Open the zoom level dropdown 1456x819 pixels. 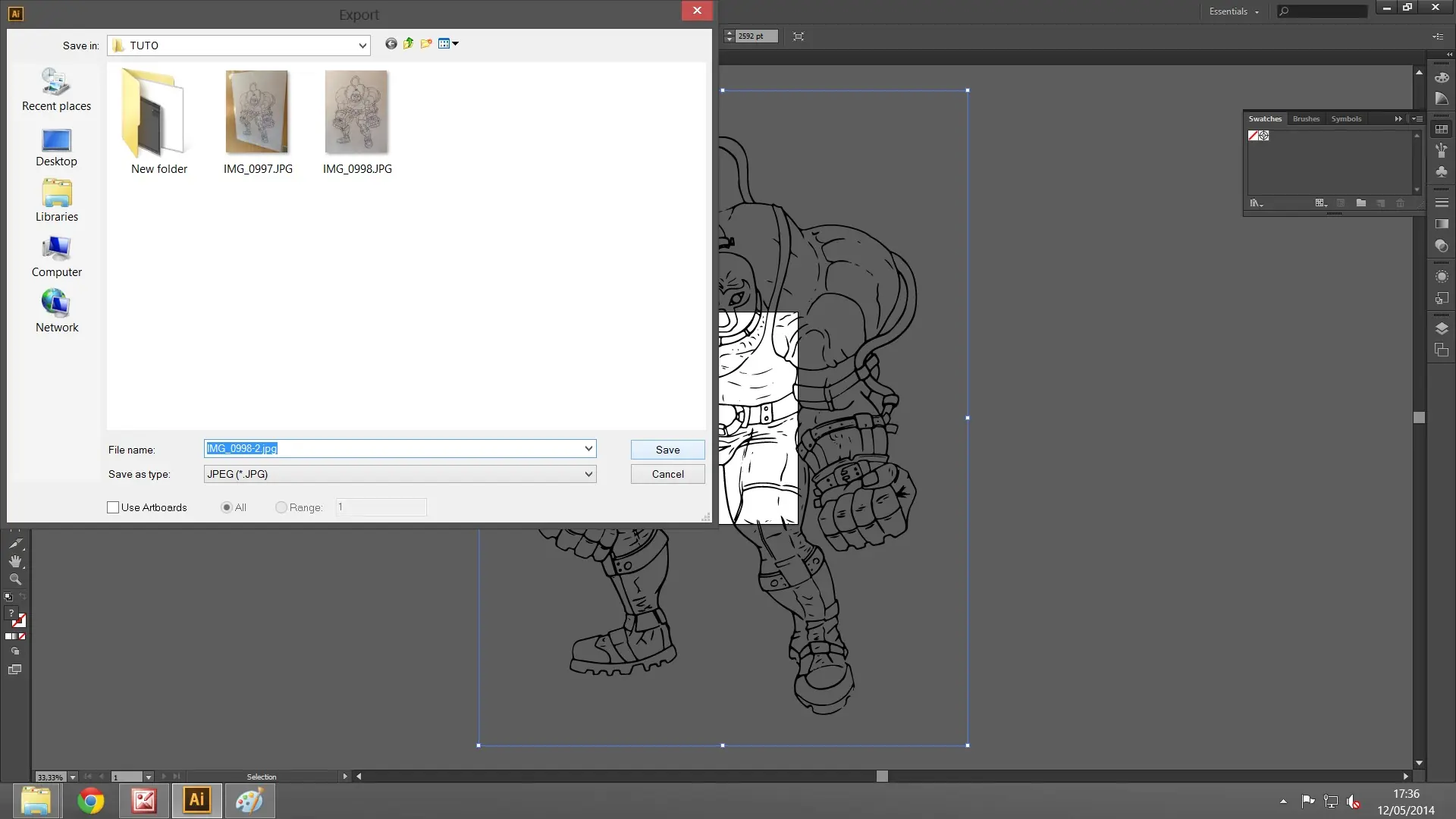pos(73,777)
